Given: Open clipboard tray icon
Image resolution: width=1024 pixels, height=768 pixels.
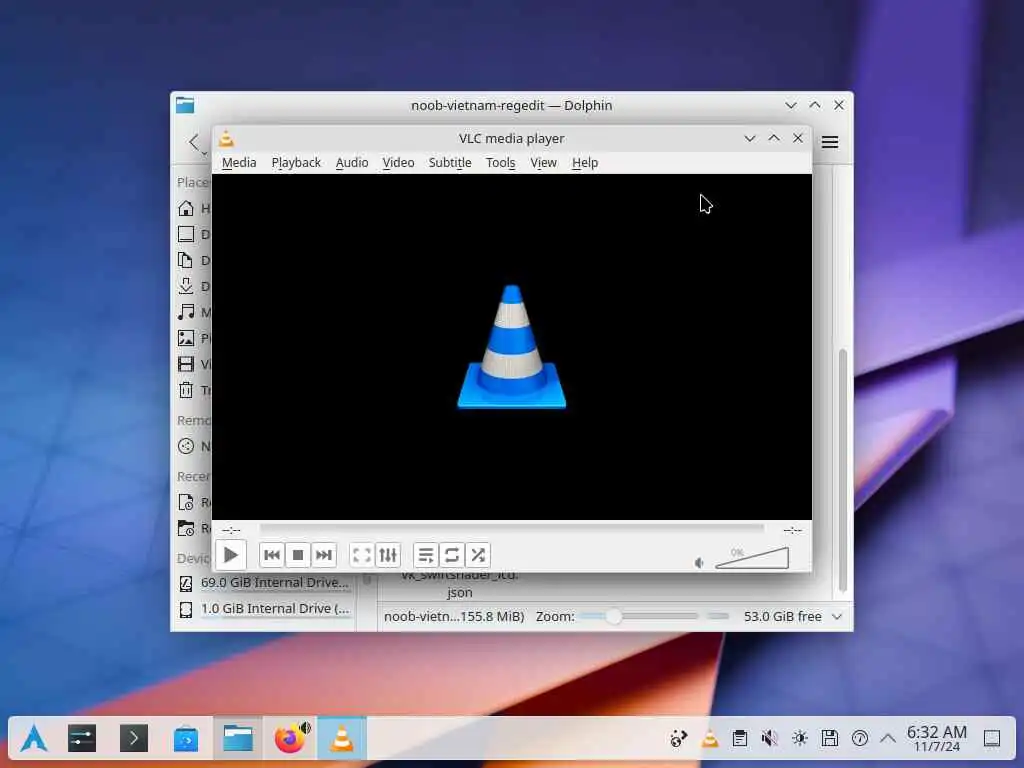Looking at the screenshot, I should 740,739.
